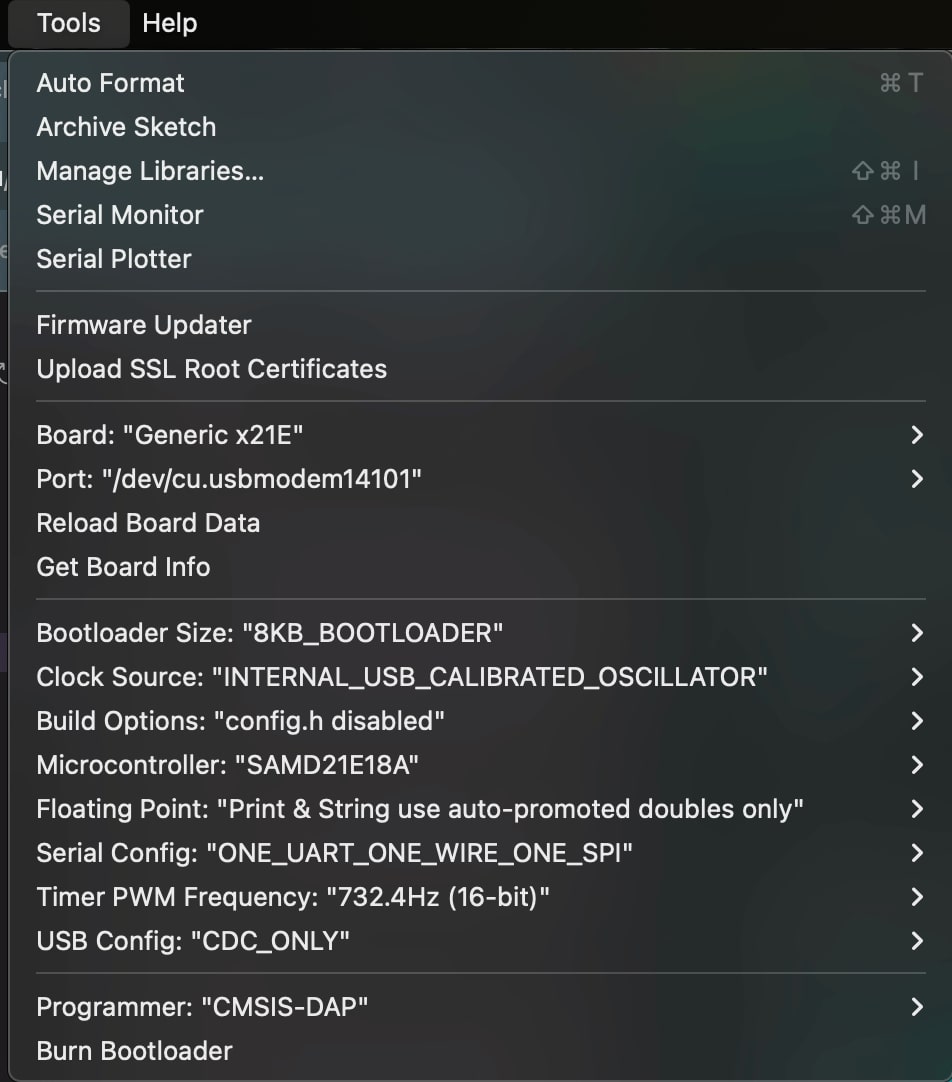
Task: Run Auto Format on the sketch
Action: click(110, 83)
